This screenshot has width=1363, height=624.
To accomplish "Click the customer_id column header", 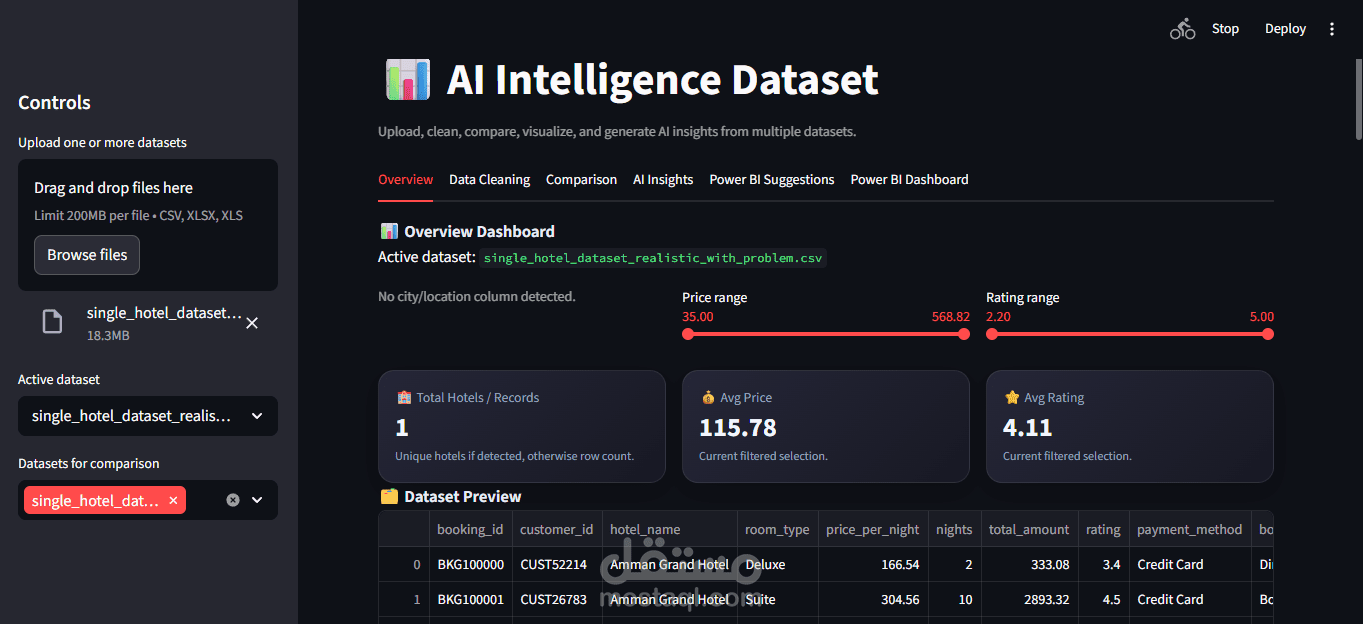I will coord(557,529).
